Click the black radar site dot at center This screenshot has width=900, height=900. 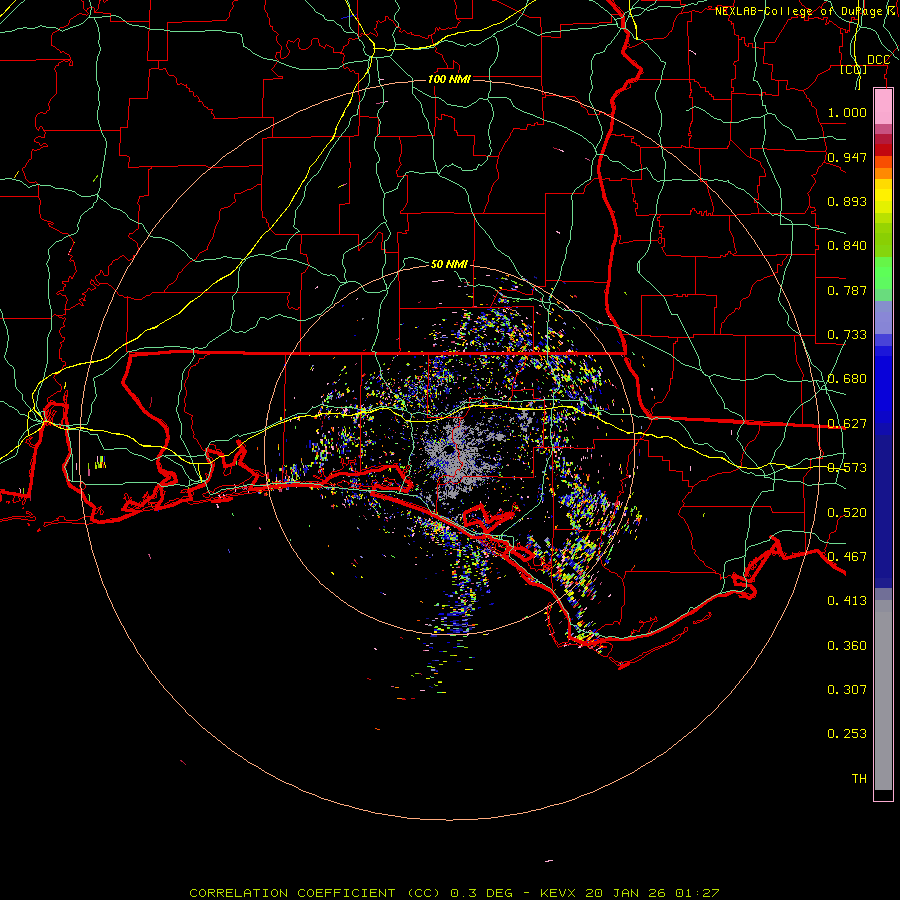tap(449, 449)
